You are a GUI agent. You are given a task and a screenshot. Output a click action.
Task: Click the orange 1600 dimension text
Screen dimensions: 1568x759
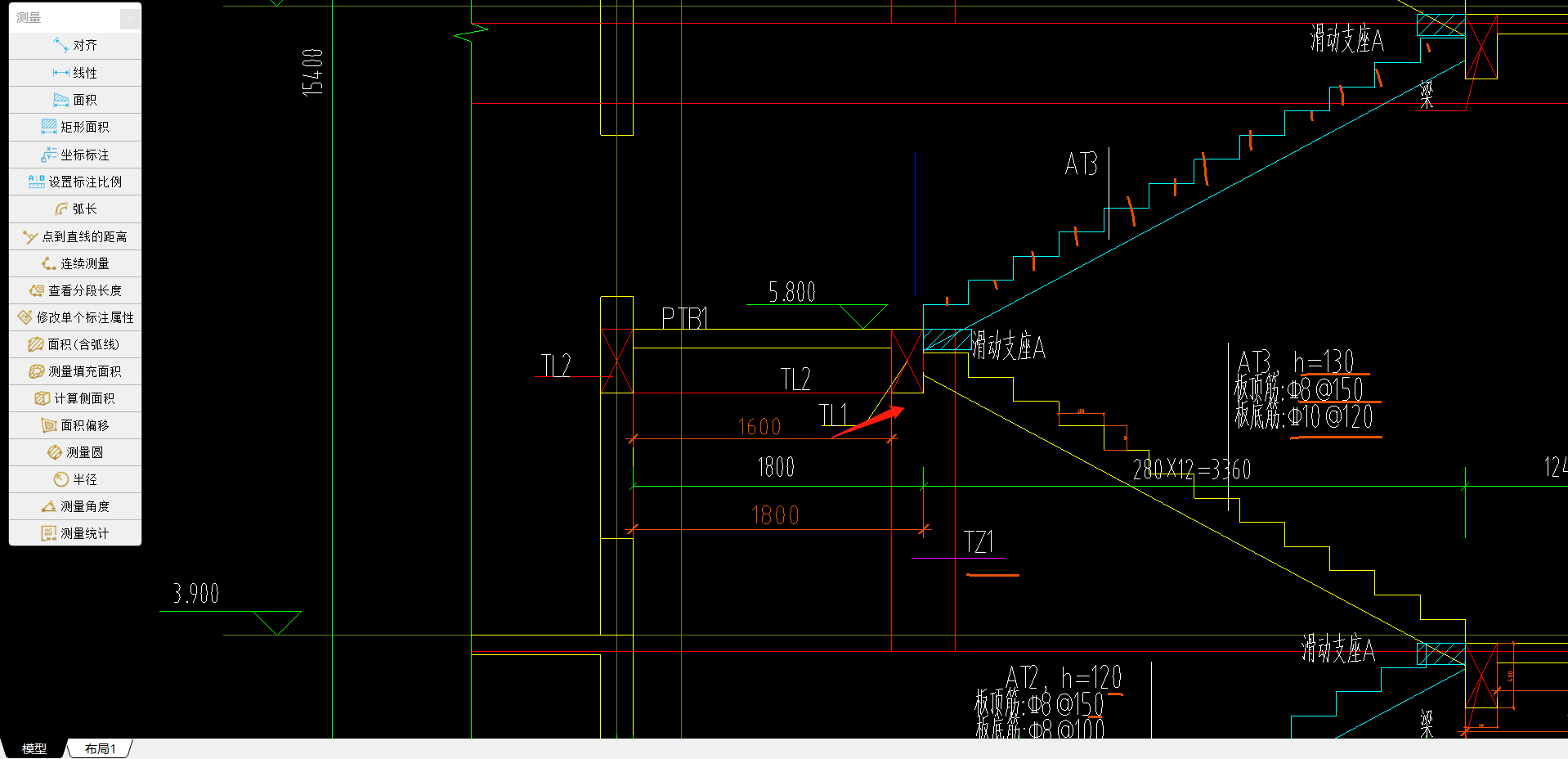(759, 427)
